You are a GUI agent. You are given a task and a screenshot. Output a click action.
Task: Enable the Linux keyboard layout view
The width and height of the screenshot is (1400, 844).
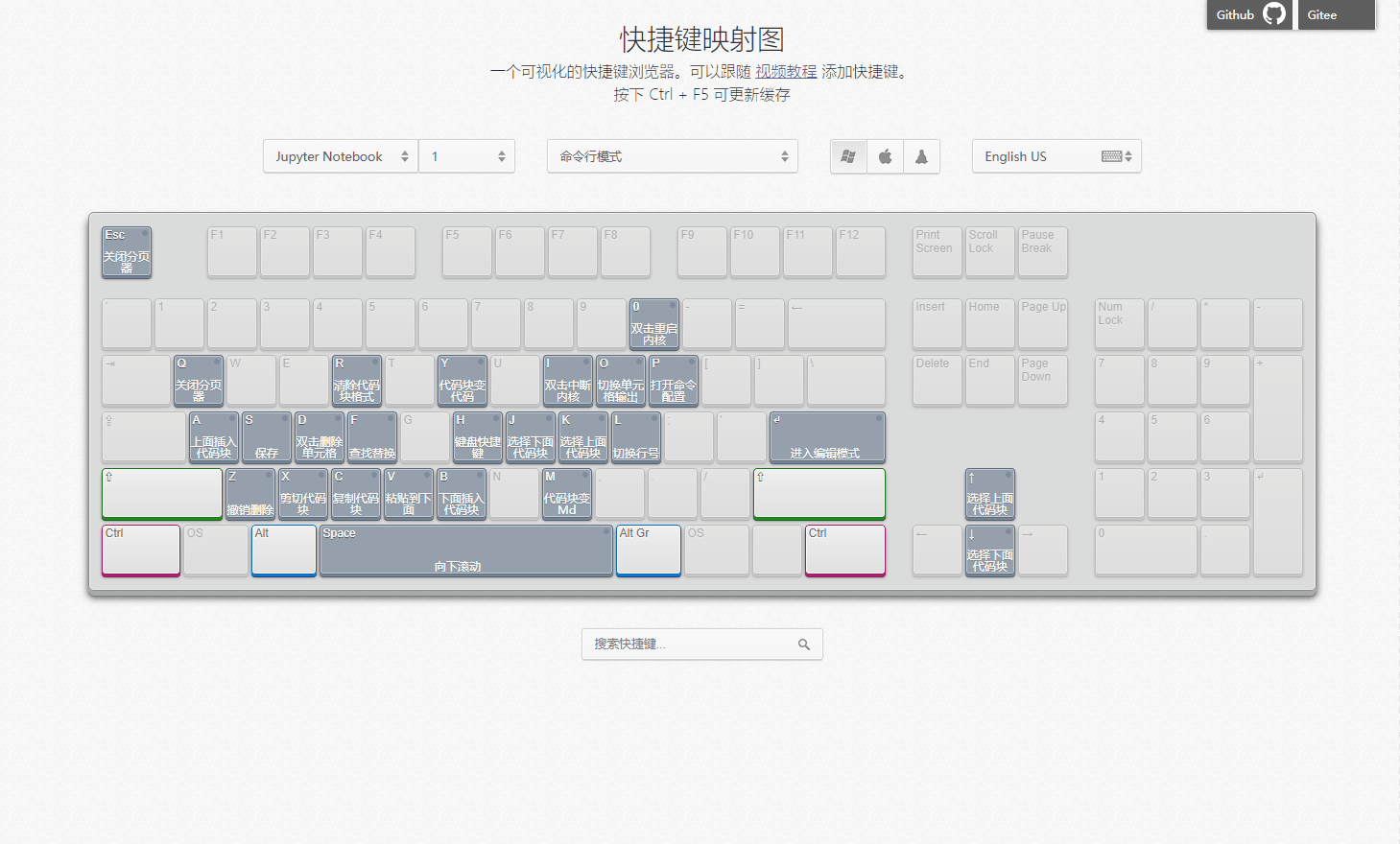tap(921, 156)
